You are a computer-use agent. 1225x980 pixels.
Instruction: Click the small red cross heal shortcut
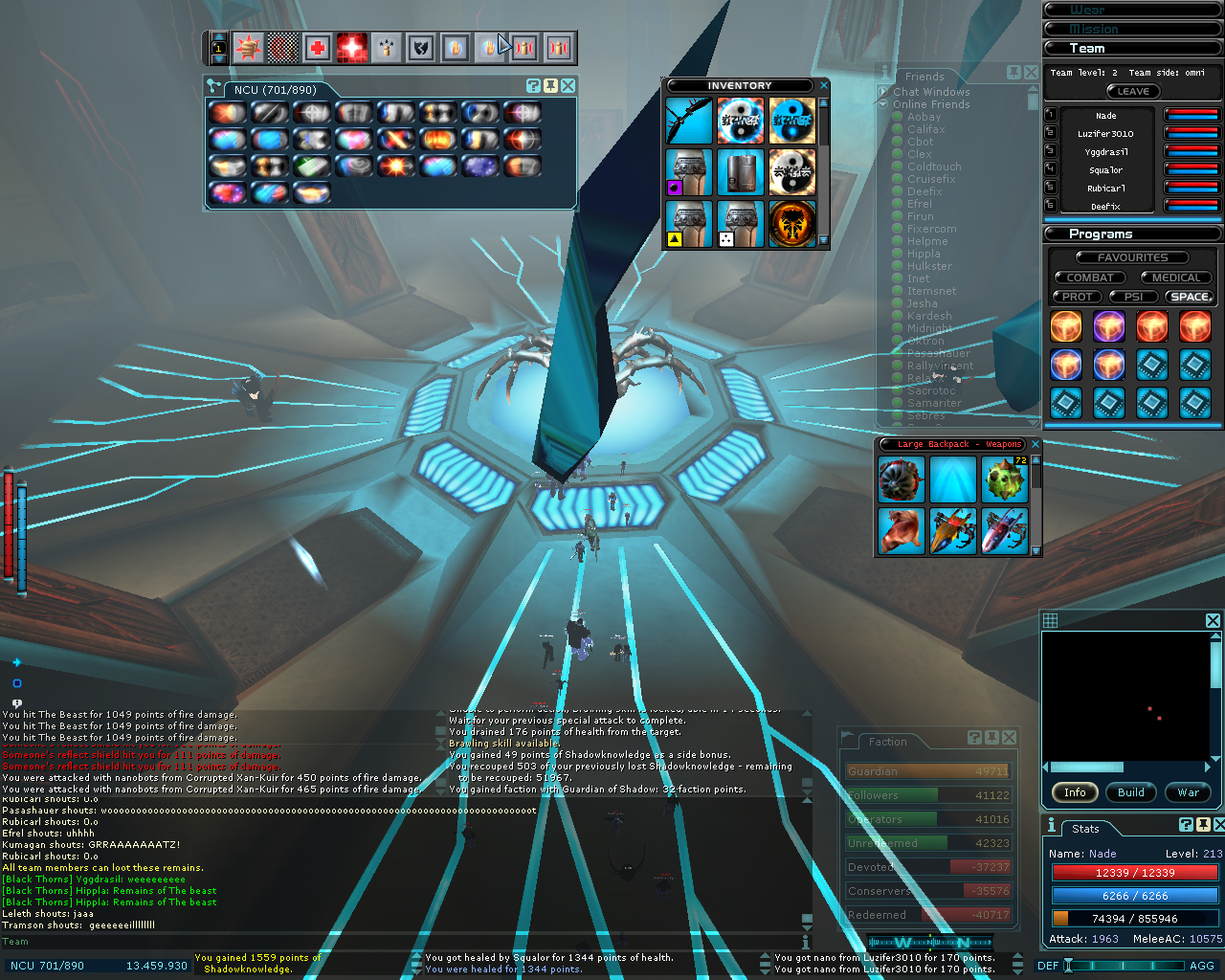tap(318, 47)
